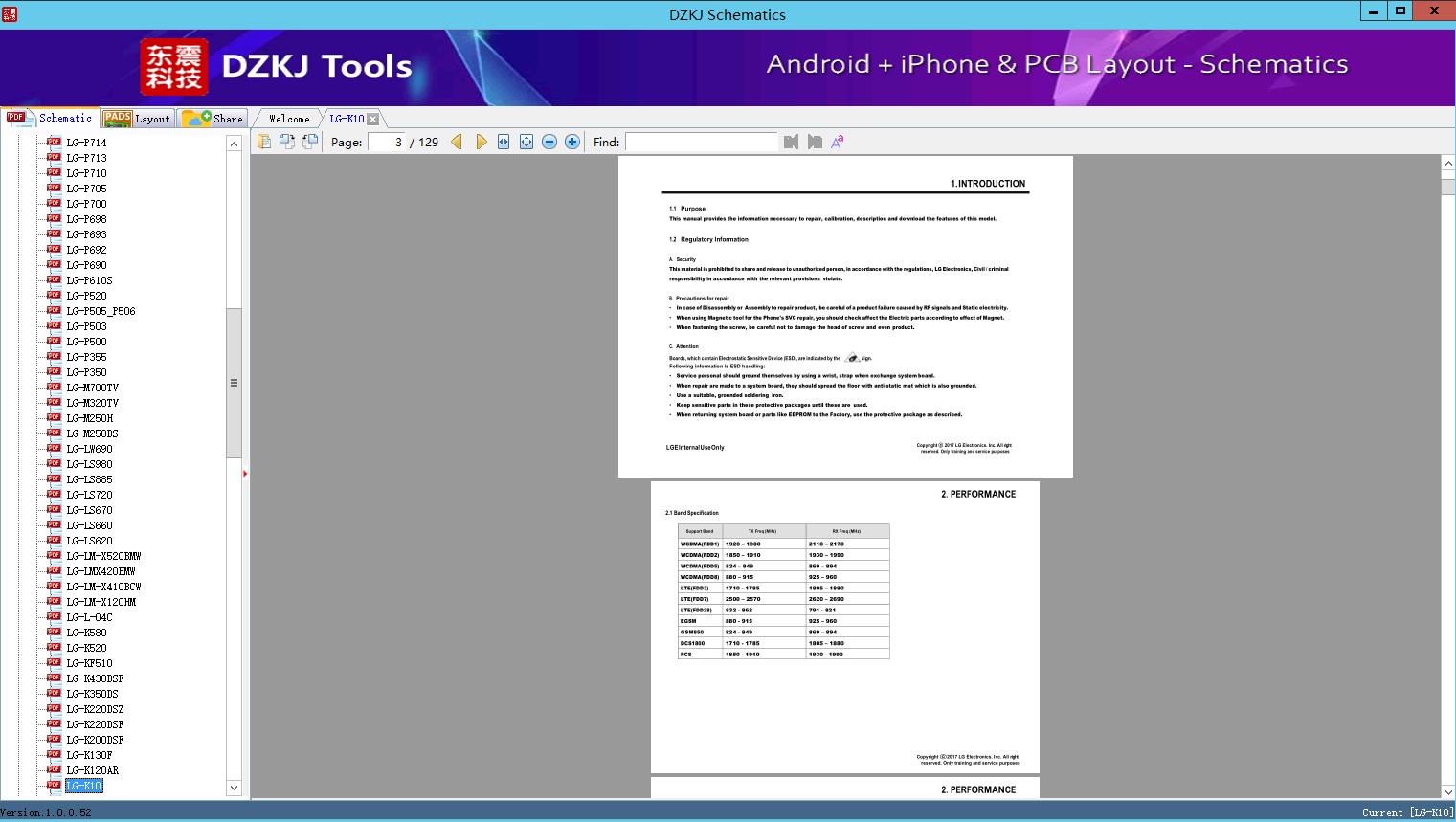
Task: Select LG-P705 schematic entry
Action: point(86,189)
